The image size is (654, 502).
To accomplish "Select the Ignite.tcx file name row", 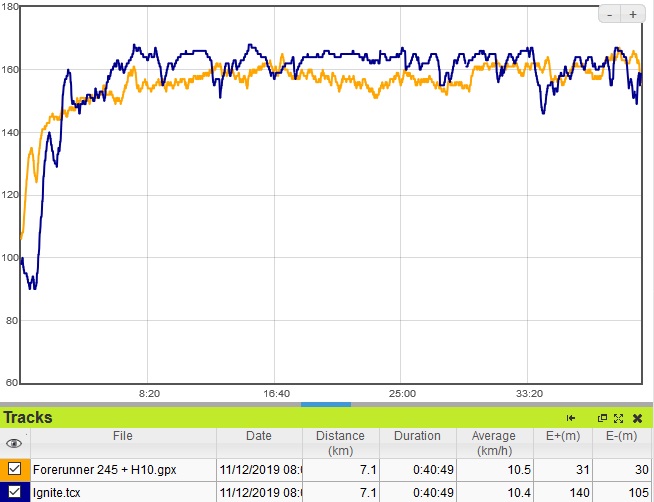I will (x=56, y=492).
